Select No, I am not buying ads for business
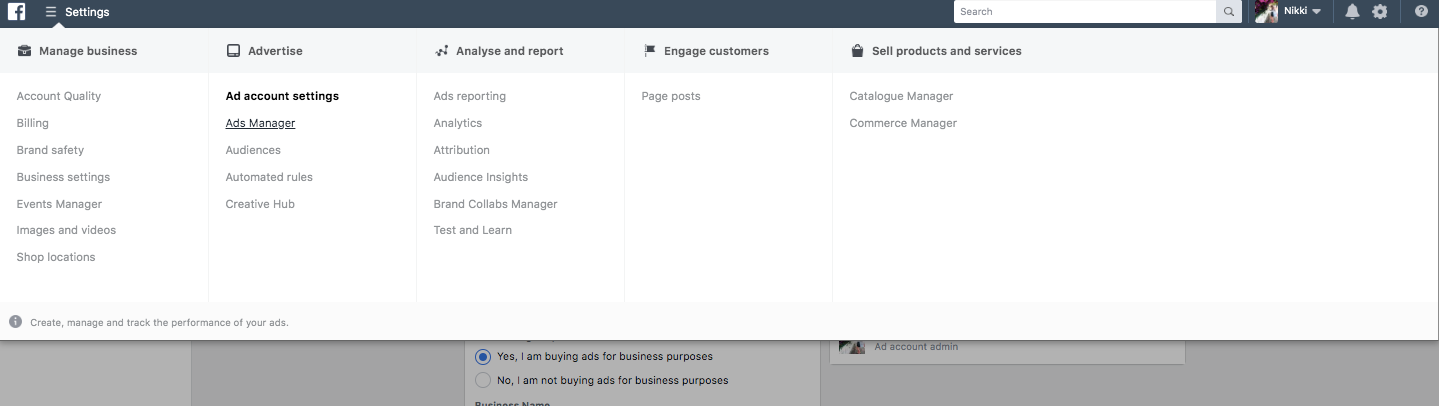 pos(483,380)
